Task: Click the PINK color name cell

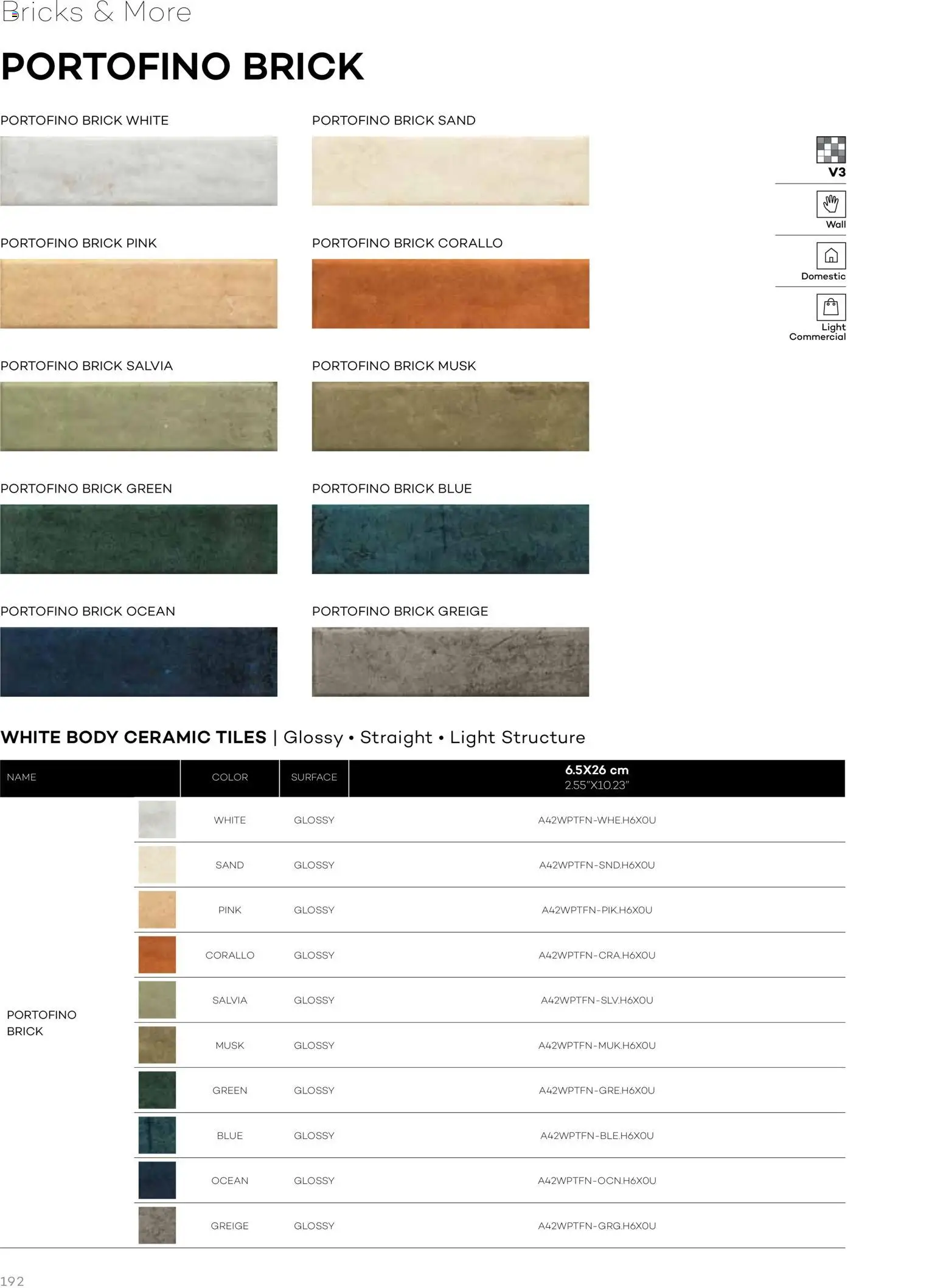Action: (x=230, y=910)
